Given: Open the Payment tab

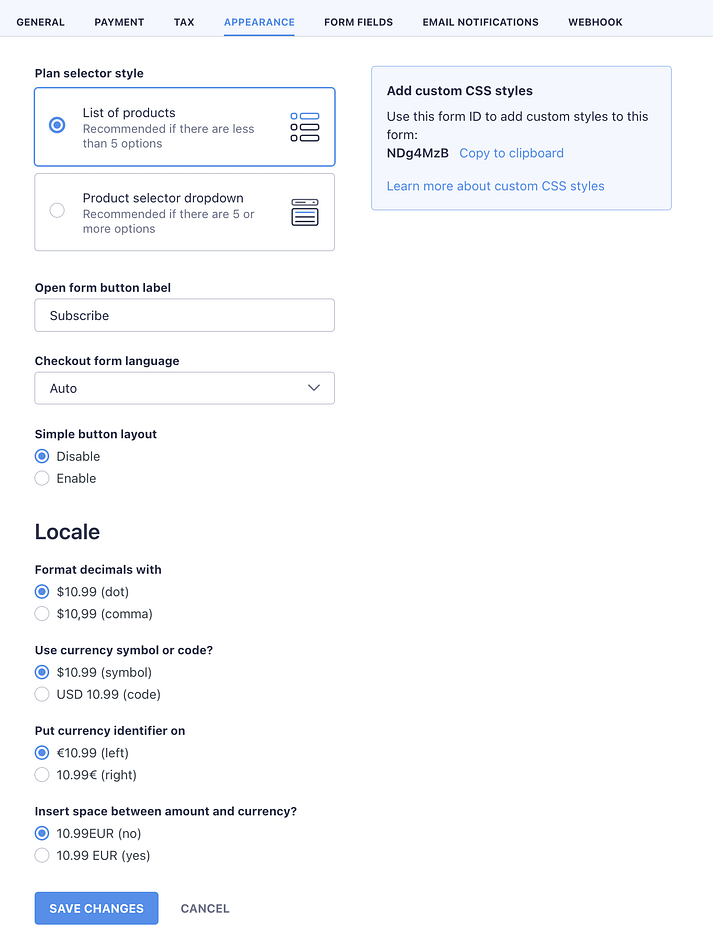Looking at the screenshot, I should [x=119, y=22].
